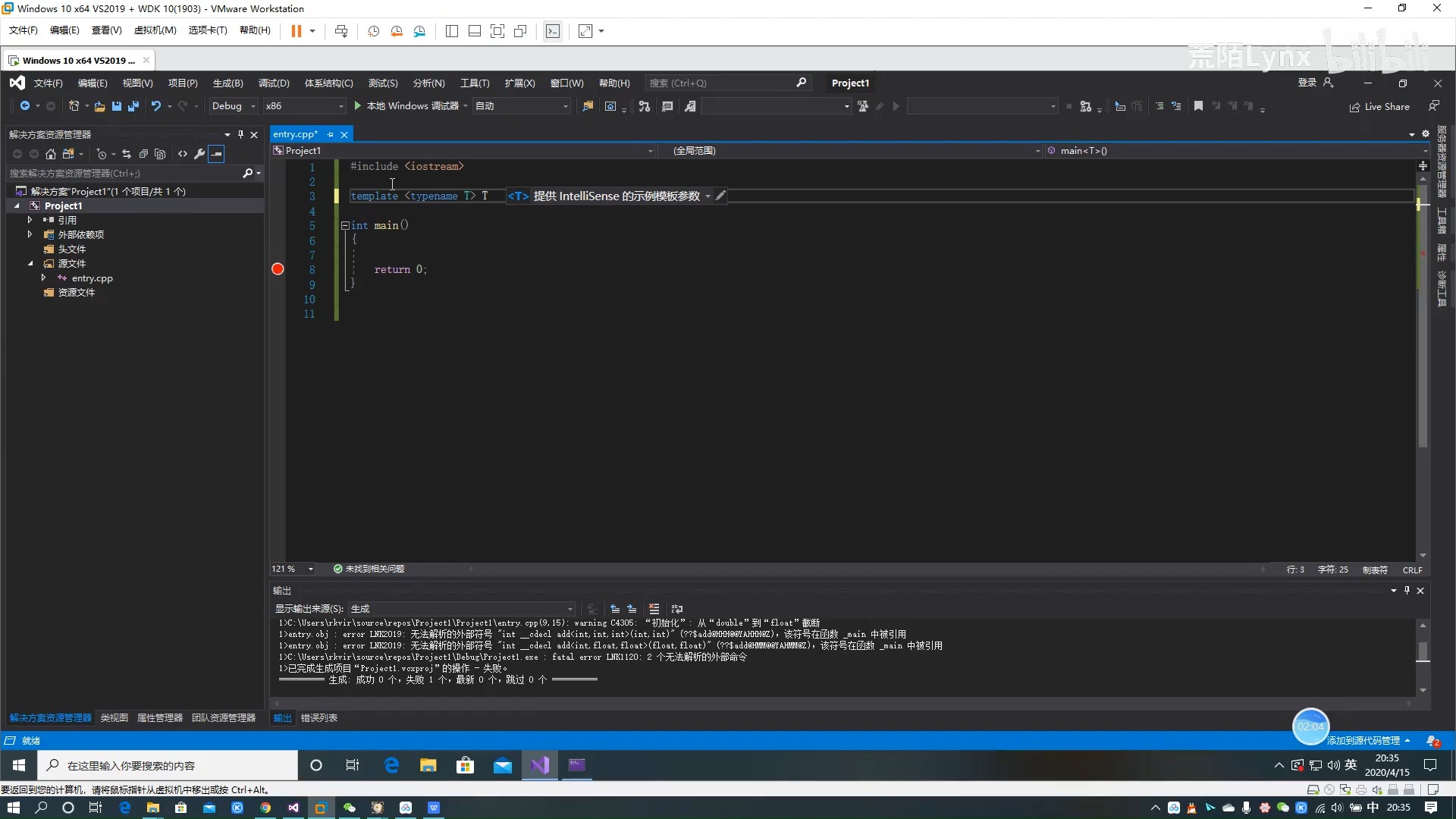Image resolution: width=1456 pixels, height=819 pixels.
Task: Click VMware snapshot icon
Action: [374, 31]
